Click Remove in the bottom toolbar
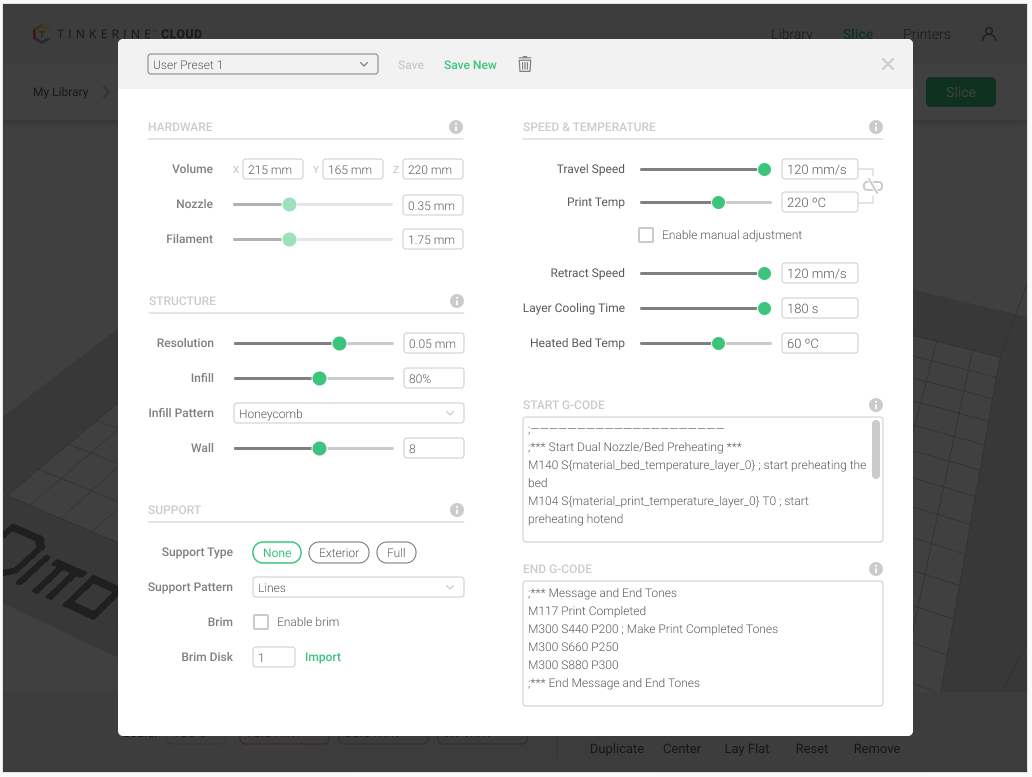Image resolution: width=1032 pixels, height=777 pixels. pyautogui.click(x=877, y=749)
